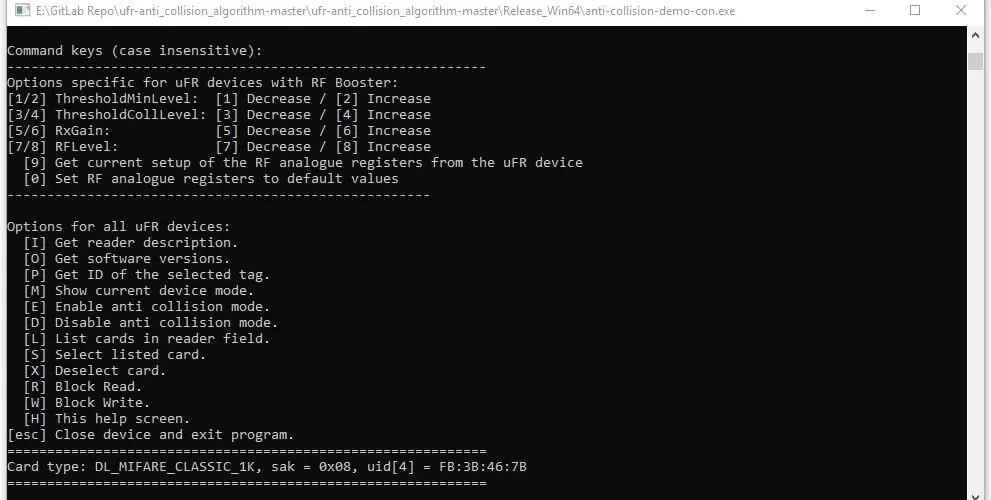Image resolution: width=991 pixels, height=500 pixels.
Task: Click the 'RxGain' option line
Action: tap(219, 130)
